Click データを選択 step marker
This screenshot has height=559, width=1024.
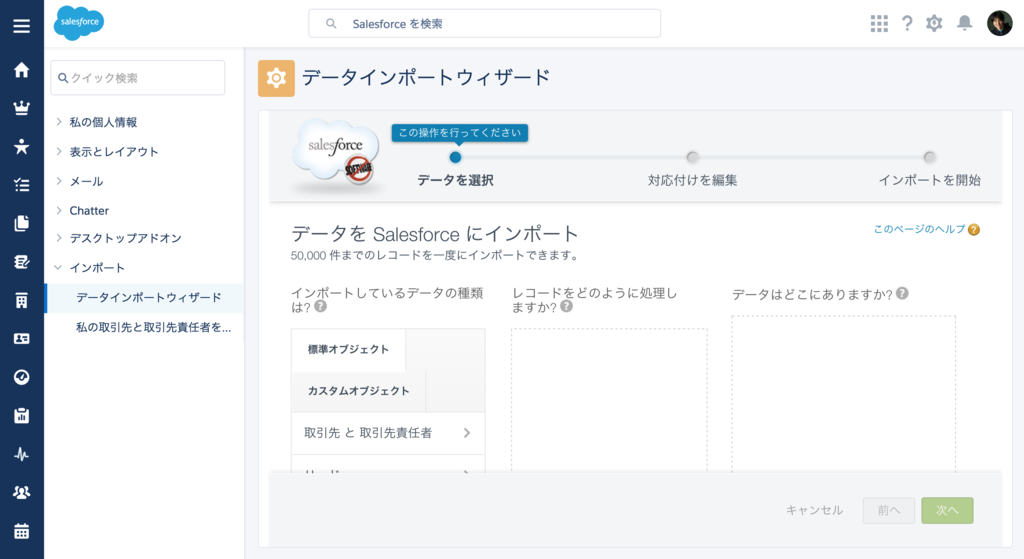pyautogui.click(x=455, y=157)
